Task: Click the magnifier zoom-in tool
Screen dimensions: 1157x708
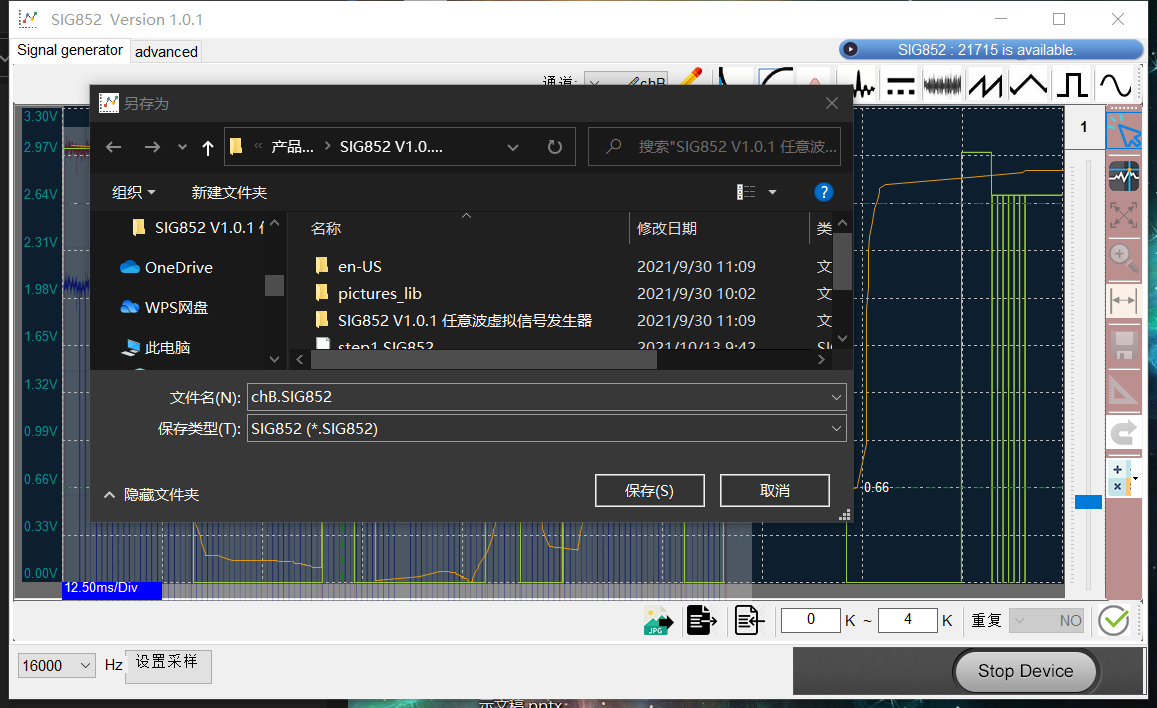Action: click(1124, 258)
